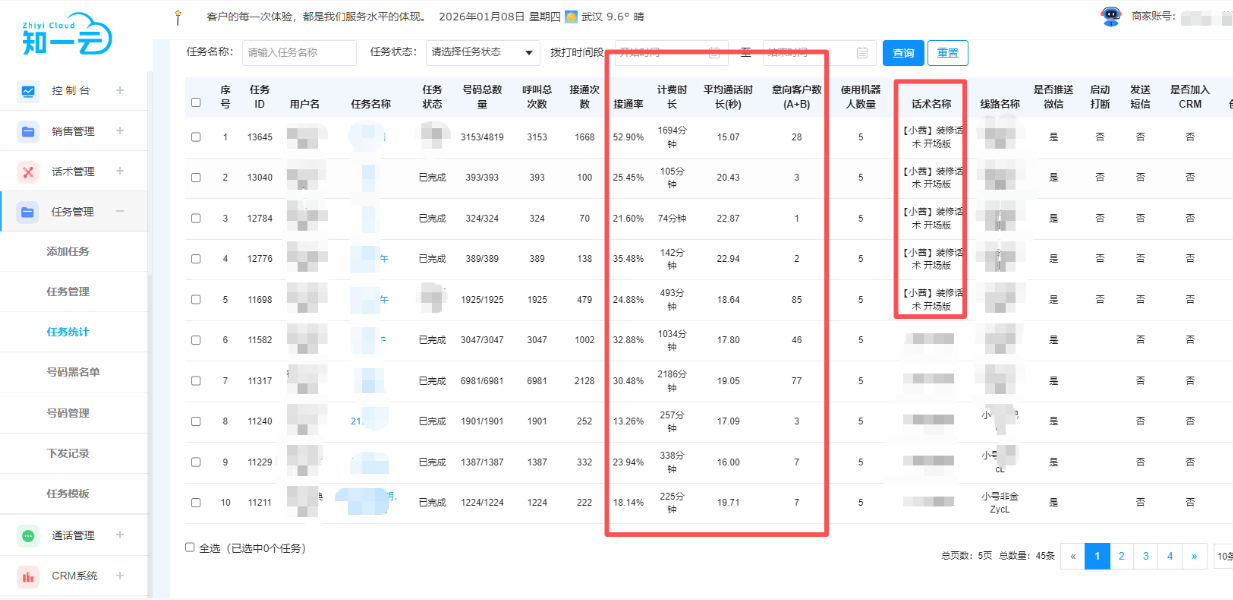
Task: Expand the 销售管理 menu with plus sign
Action: click(120, 131)
